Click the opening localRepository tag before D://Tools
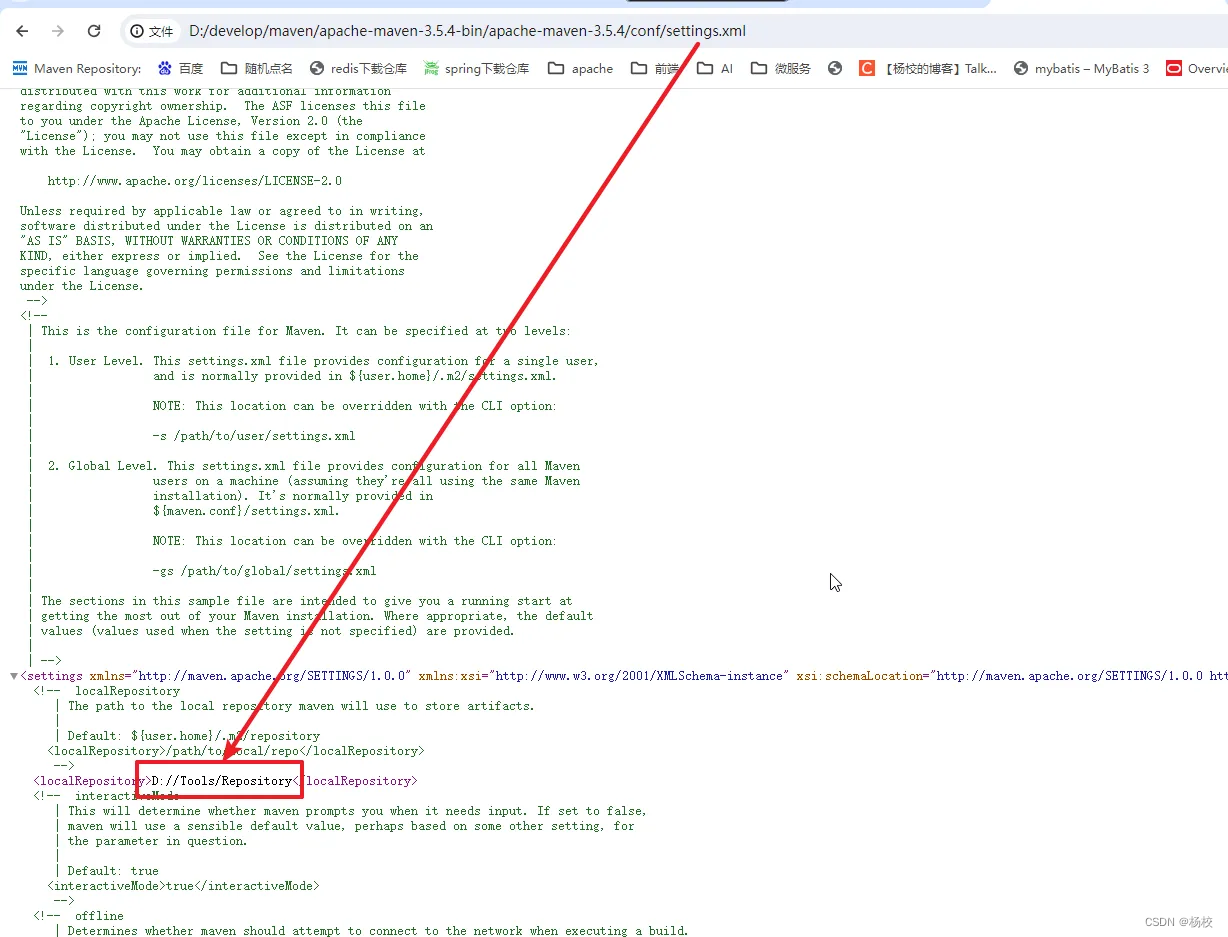Screen dimensions: 1228x937 point(93,781)
